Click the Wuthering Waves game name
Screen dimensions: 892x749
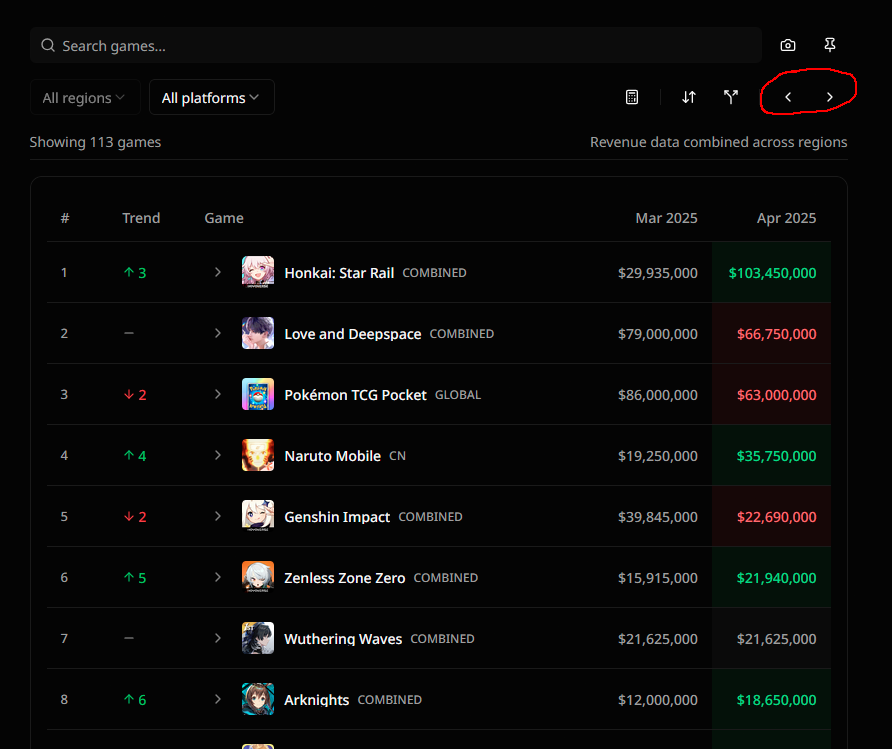343,639
